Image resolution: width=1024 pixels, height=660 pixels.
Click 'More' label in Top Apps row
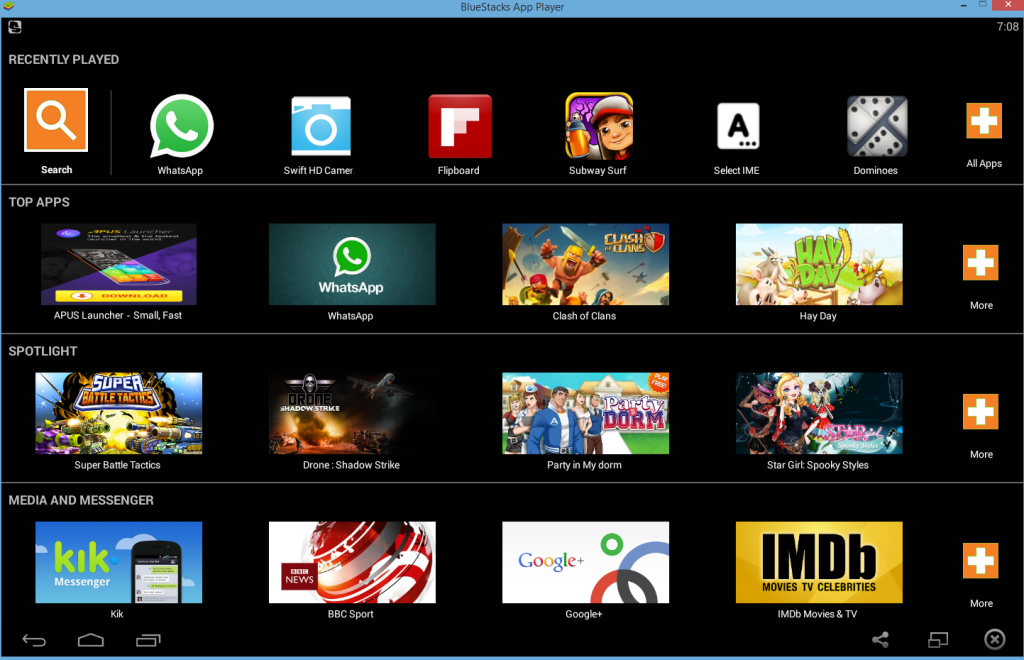[981, 306]
